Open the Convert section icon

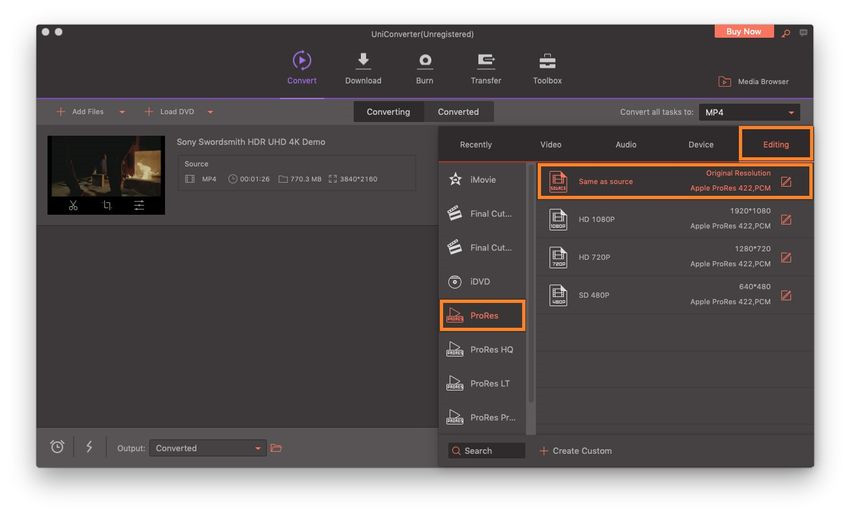301,61
